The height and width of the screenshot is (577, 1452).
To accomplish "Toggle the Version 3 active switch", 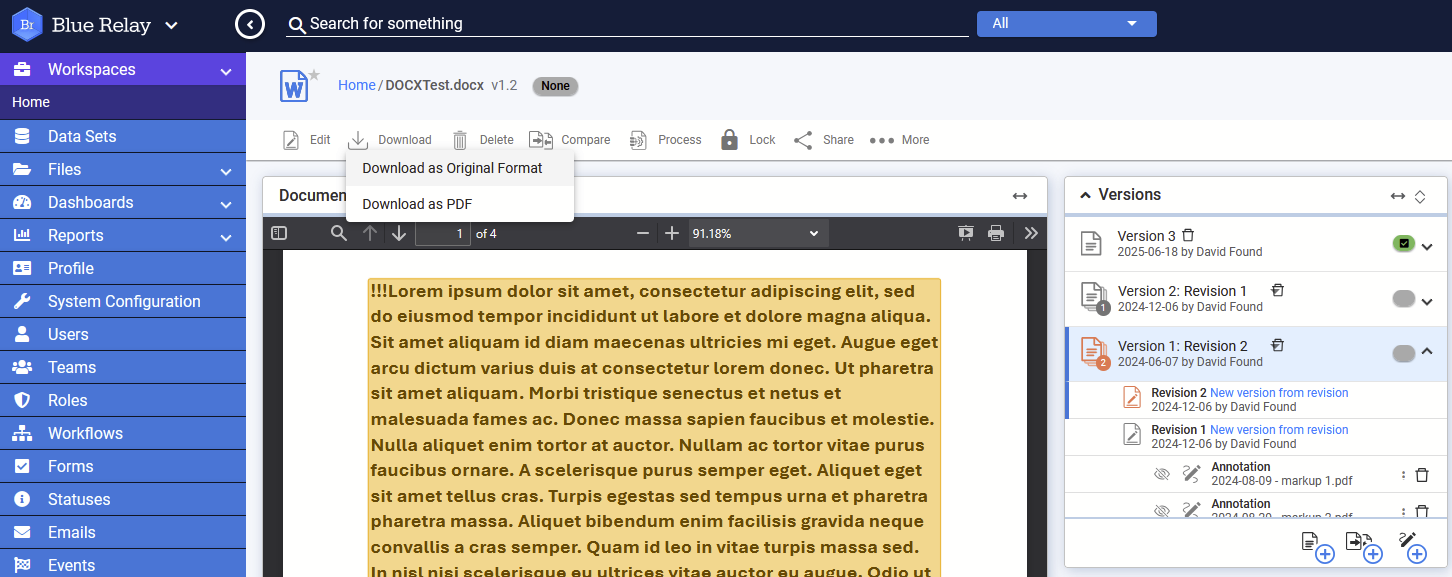I will click(x=1404, y=244).
